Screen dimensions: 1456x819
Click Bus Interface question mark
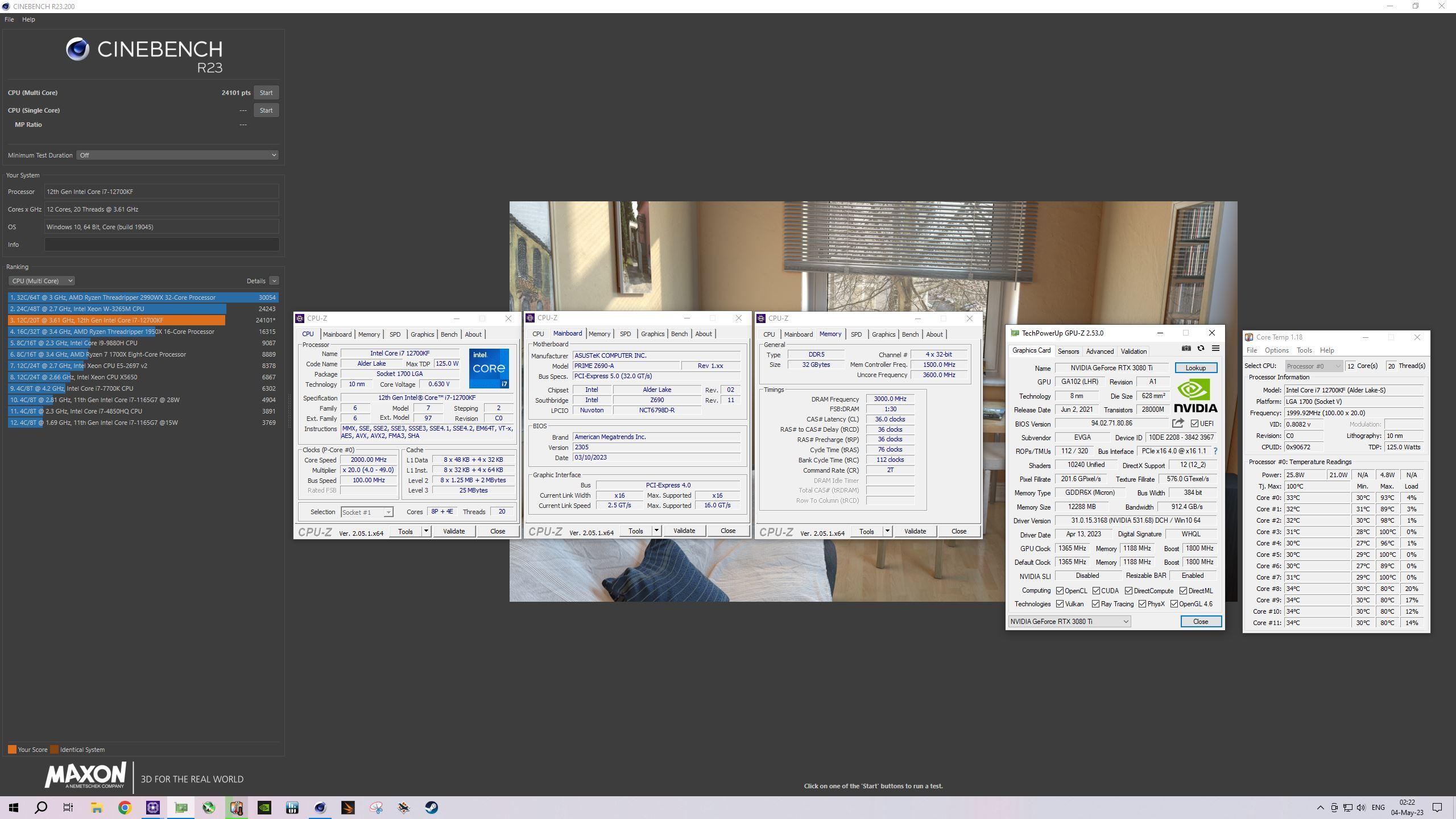coord(1215,451)
